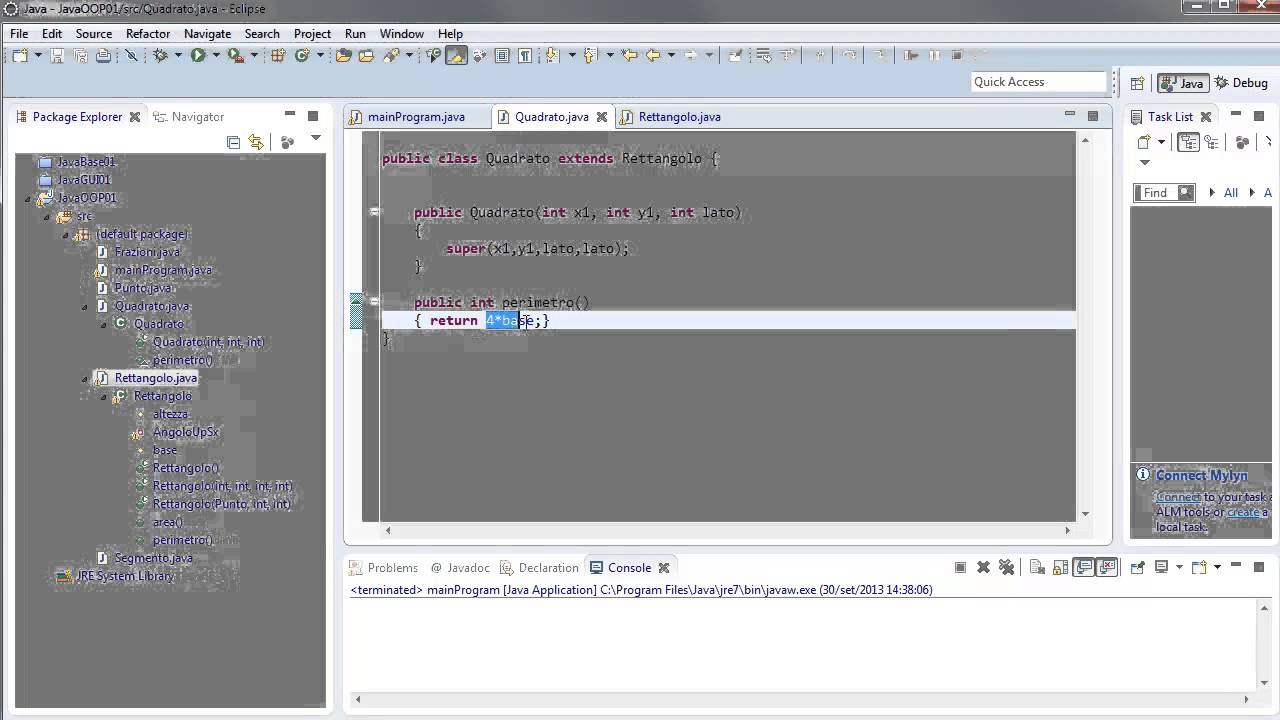Open the Display Selected Console dropdown
Viewport: 1280px width, 720px height.
point(1179,567)
